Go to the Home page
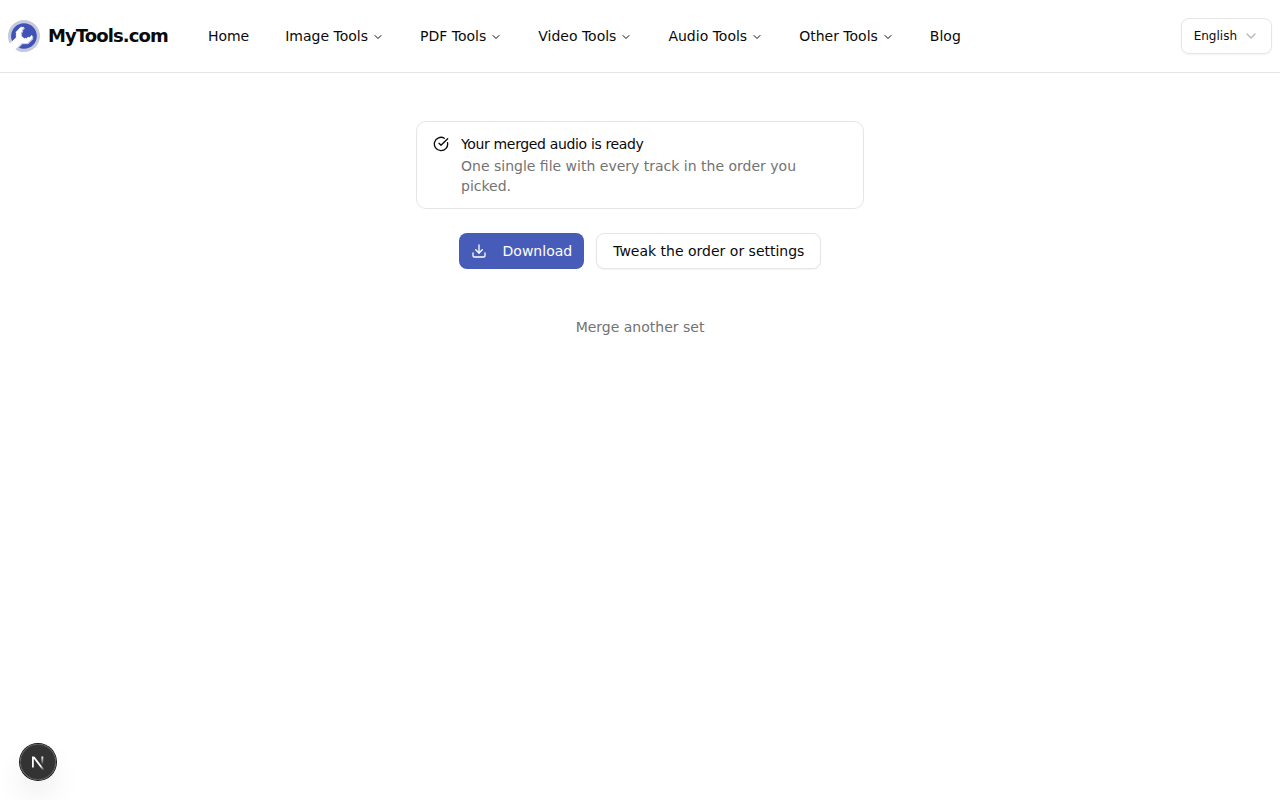Screen dimensions: 1280x800 pyautogui.click(x=228, y=36)
